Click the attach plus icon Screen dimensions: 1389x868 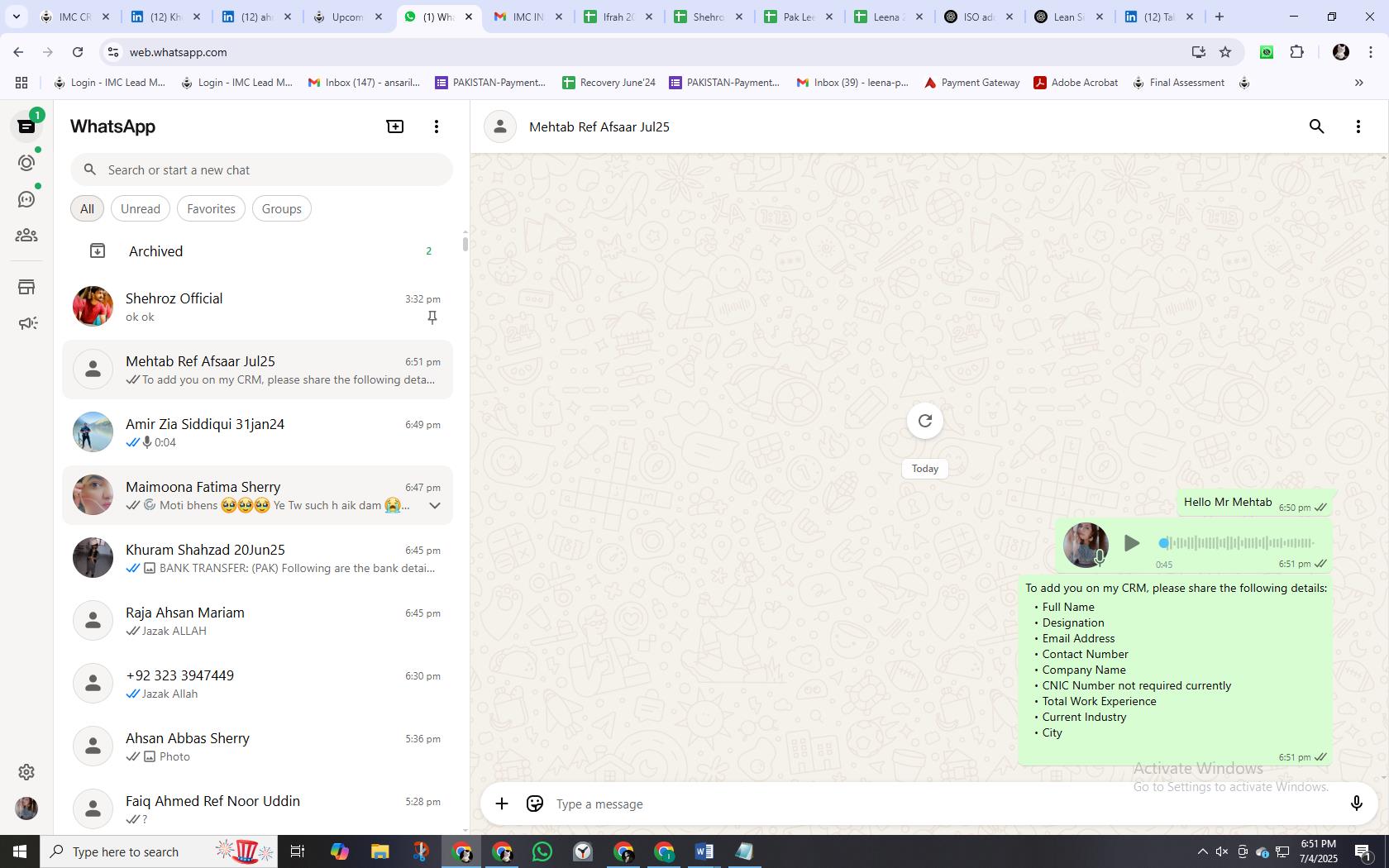pyautogui.click(x=502, y=804)
